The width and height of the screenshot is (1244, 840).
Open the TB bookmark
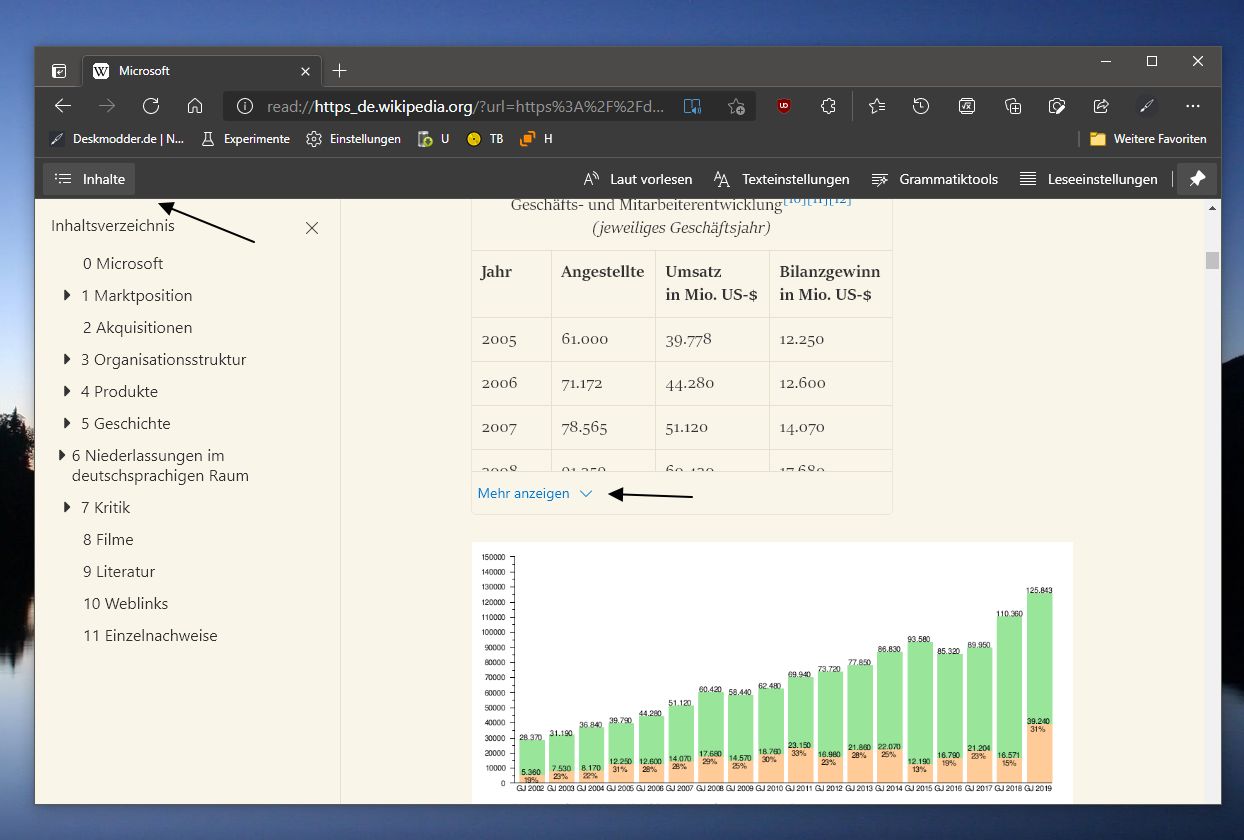(x=485, y=139)
